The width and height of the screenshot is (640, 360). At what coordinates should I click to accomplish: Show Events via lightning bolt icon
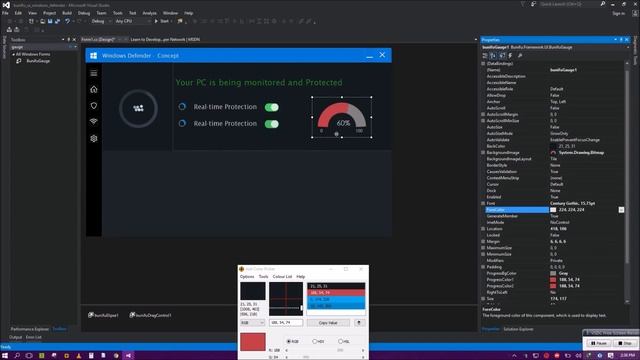510,56
